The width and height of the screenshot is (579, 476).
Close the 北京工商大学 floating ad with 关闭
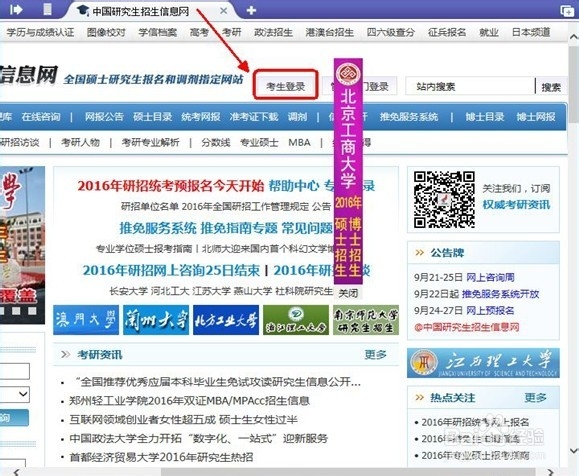pos(348,293)
